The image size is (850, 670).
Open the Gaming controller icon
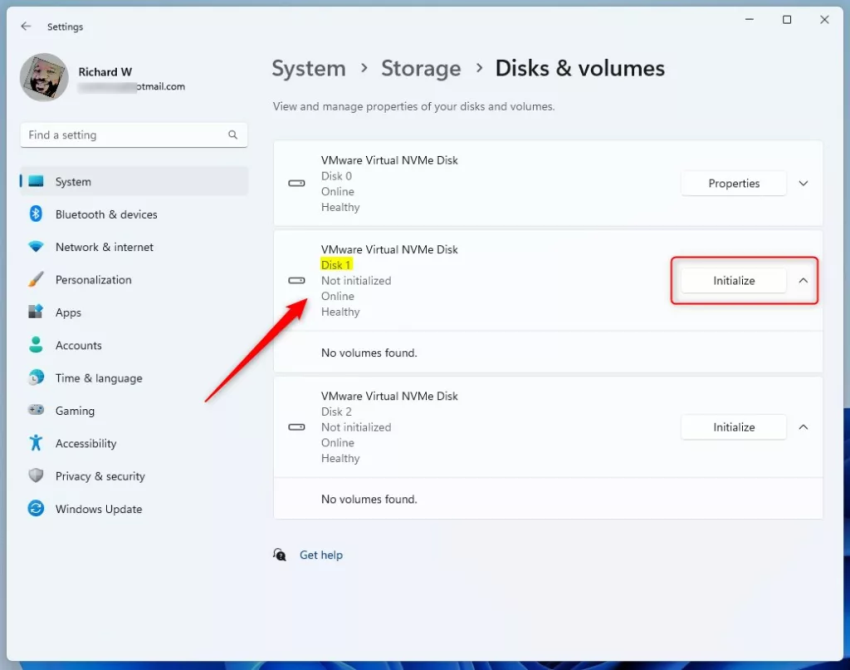point(36,410)
